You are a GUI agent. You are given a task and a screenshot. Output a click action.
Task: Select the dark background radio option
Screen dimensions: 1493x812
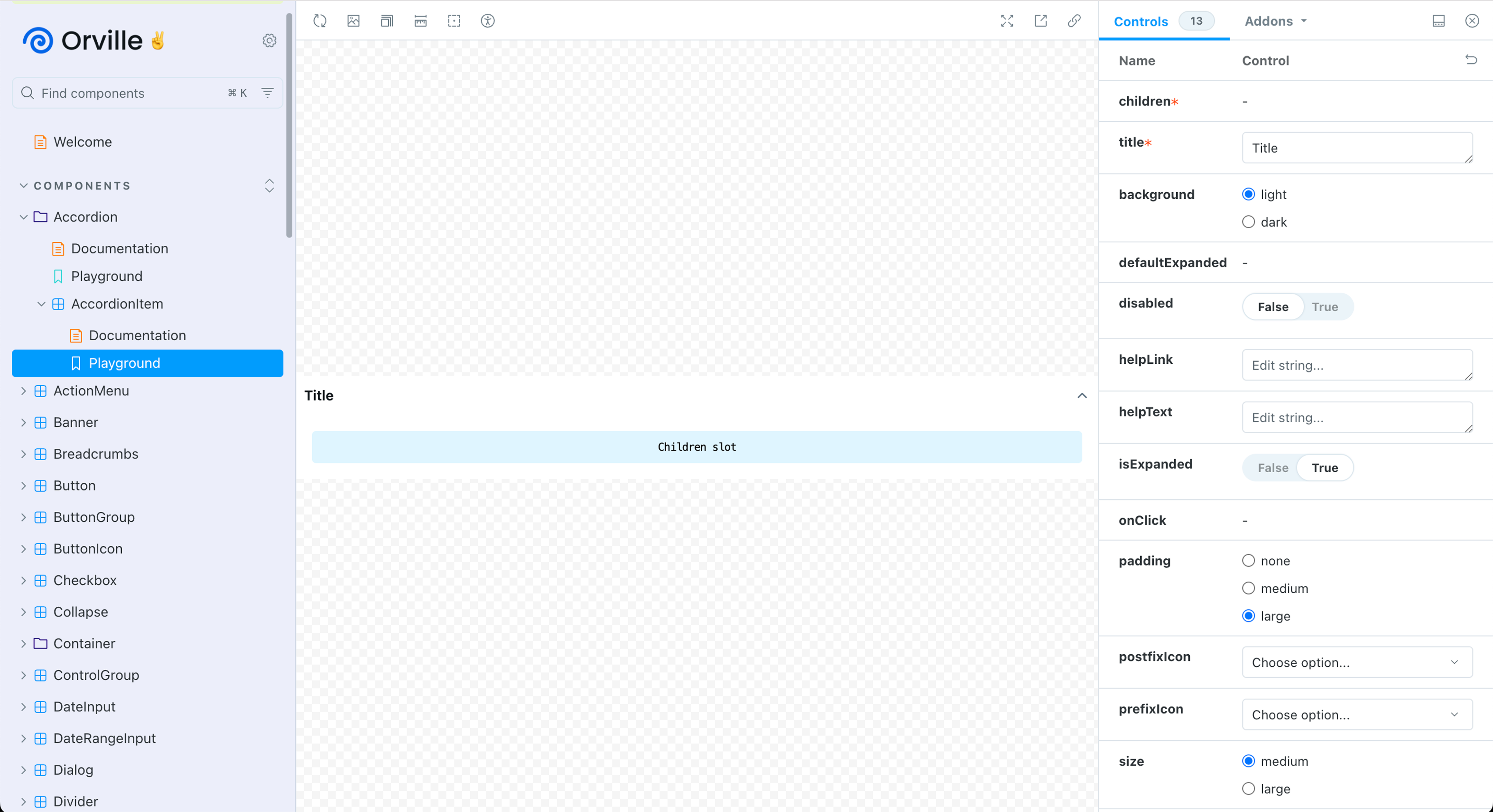point(1248,222)
